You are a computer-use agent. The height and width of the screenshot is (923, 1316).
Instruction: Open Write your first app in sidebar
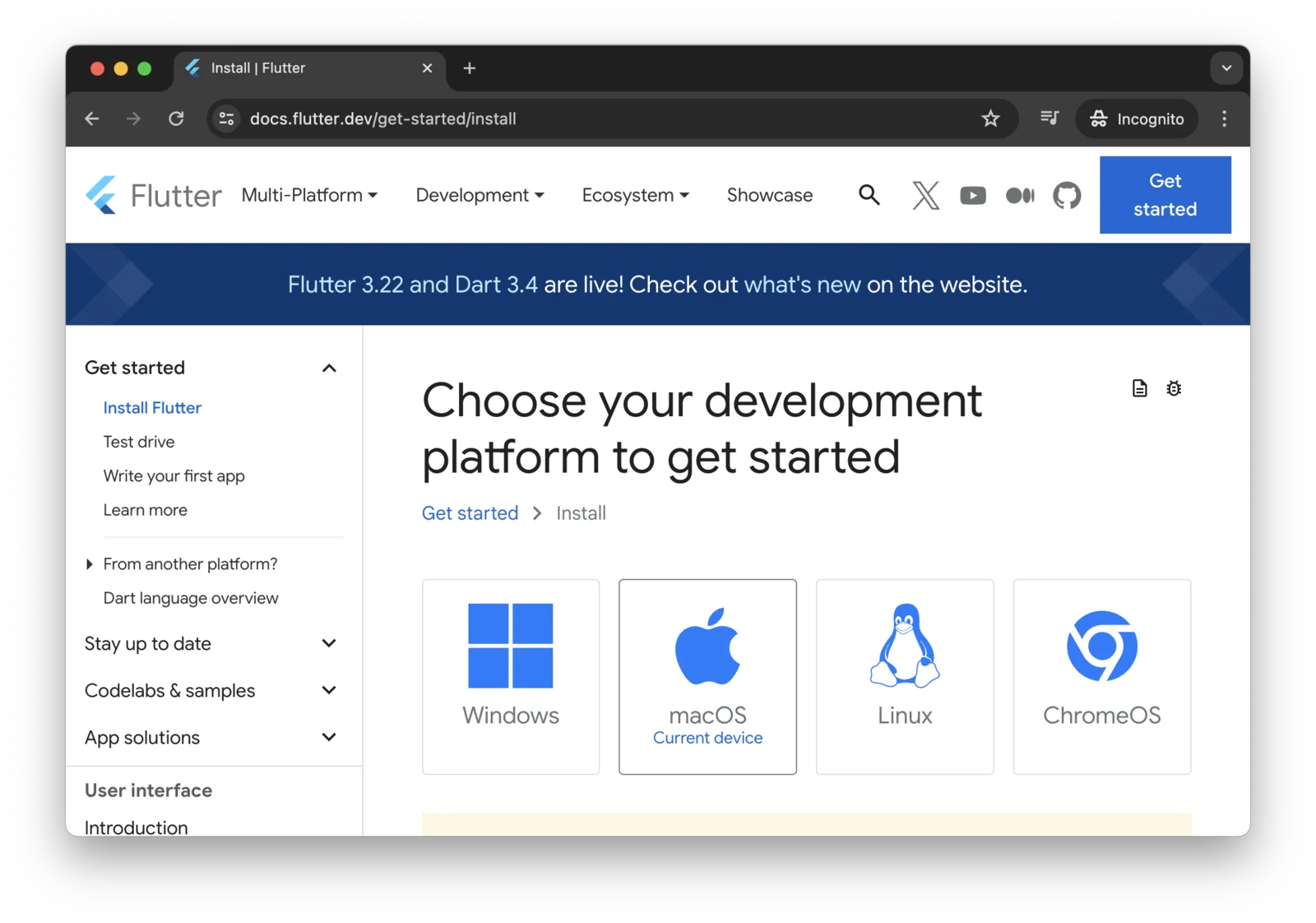pyautogui.click(x=174, y=476)
